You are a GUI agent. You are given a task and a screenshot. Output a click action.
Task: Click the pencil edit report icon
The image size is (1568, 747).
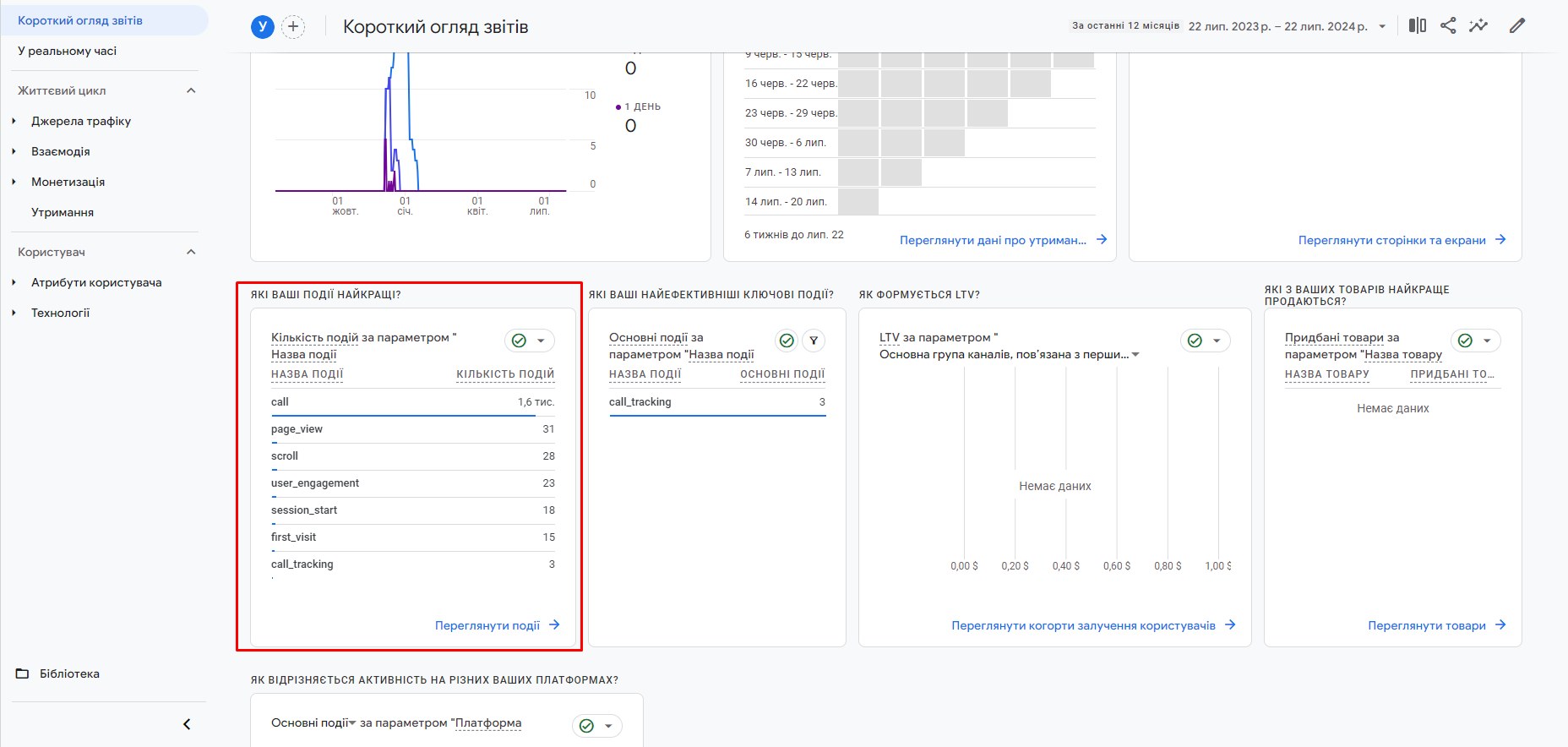[1517, 25]
